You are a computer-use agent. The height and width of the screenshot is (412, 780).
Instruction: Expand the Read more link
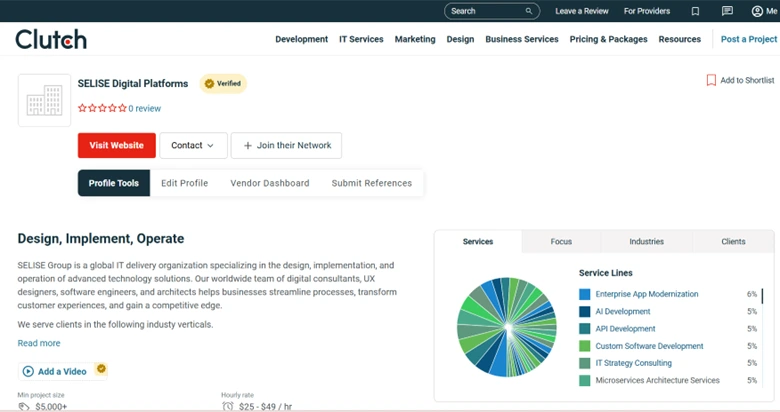39,343
